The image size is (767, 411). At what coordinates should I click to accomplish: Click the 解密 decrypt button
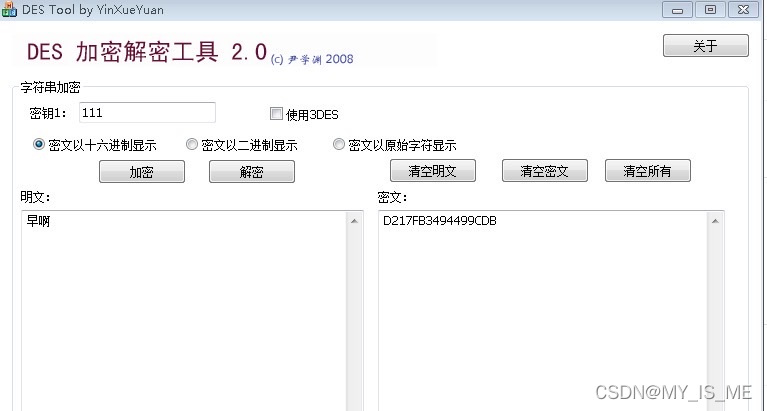pyautogui.click(x=252, y=171)
